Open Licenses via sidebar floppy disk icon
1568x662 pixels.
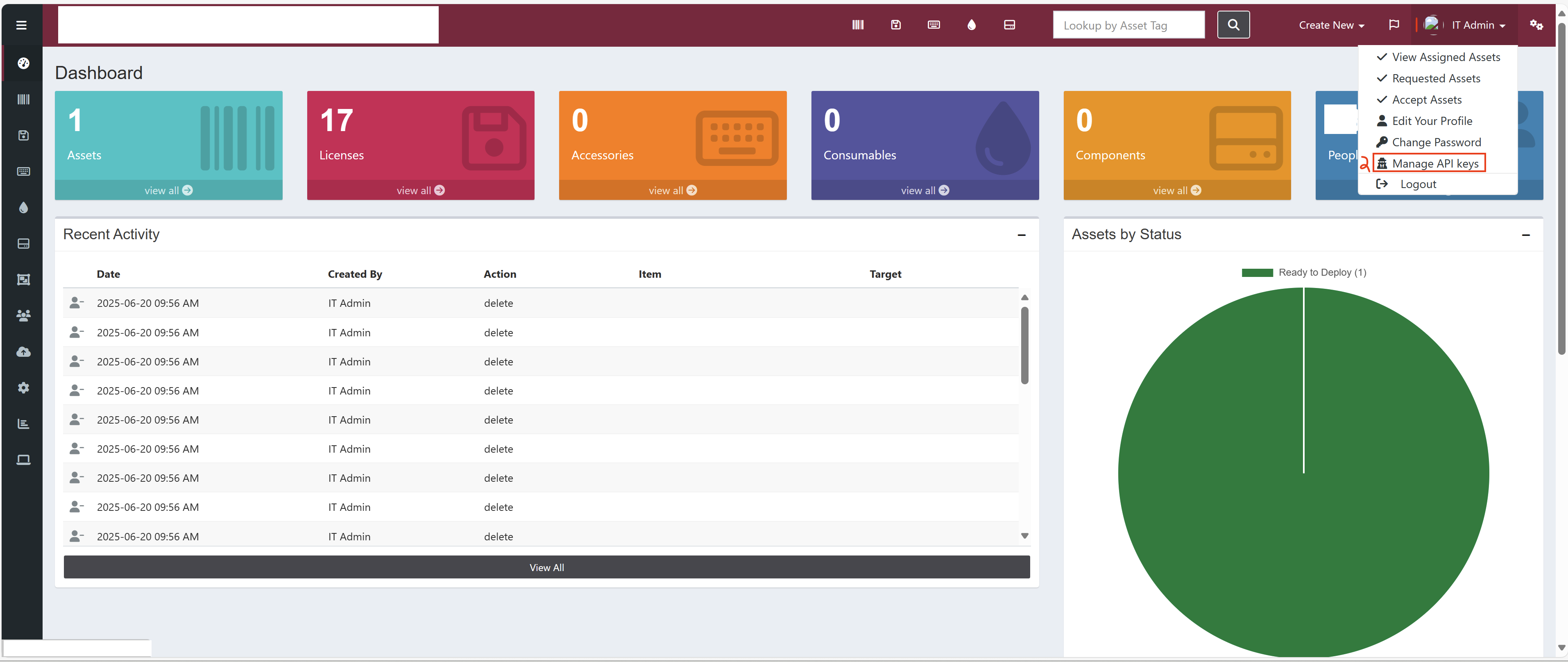[23, 135]
